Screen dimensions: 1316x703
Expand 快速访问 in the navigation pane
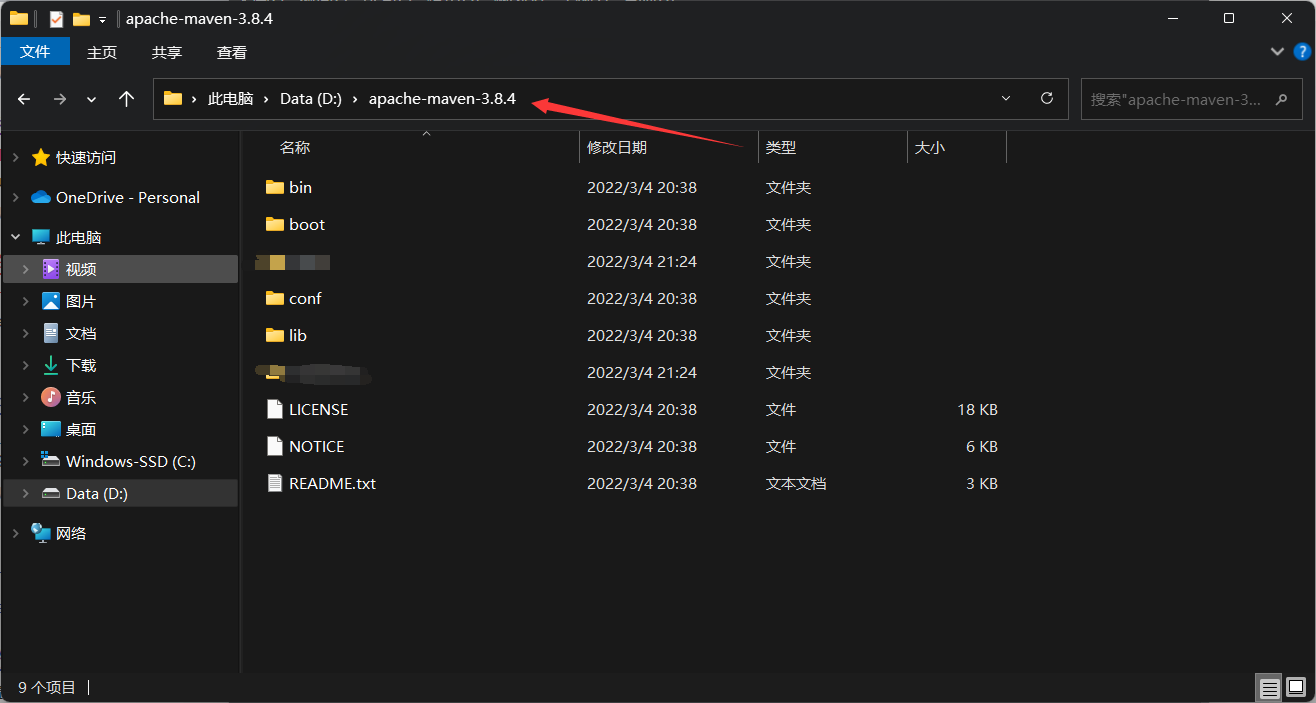(15, 158)
